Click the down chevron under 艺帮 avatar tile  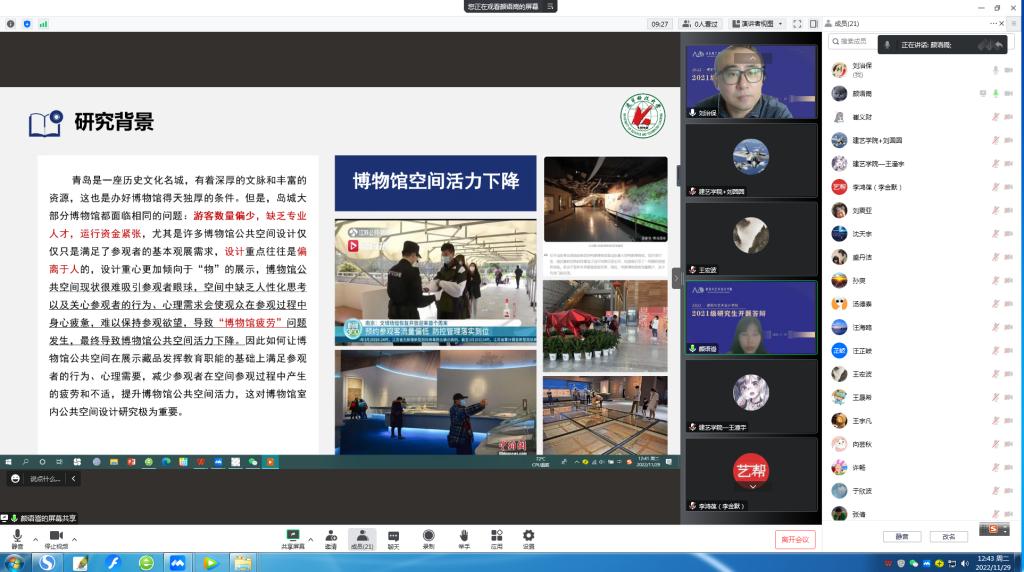(x=752, y=486)
